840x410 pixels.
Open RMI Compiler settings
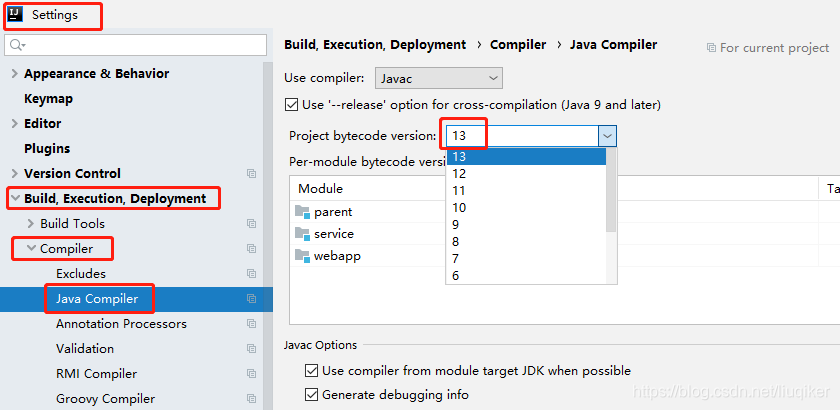coord(96,374)
